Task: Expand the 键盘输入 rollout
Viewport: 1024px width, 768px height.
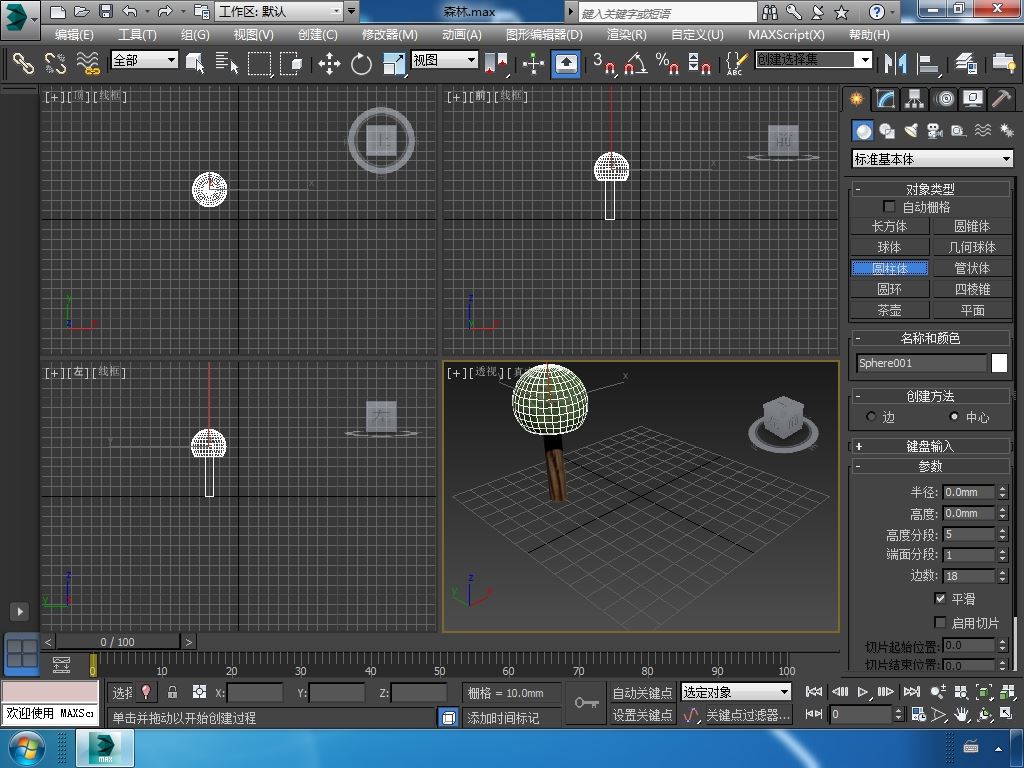Action: [x=930, y=446]
